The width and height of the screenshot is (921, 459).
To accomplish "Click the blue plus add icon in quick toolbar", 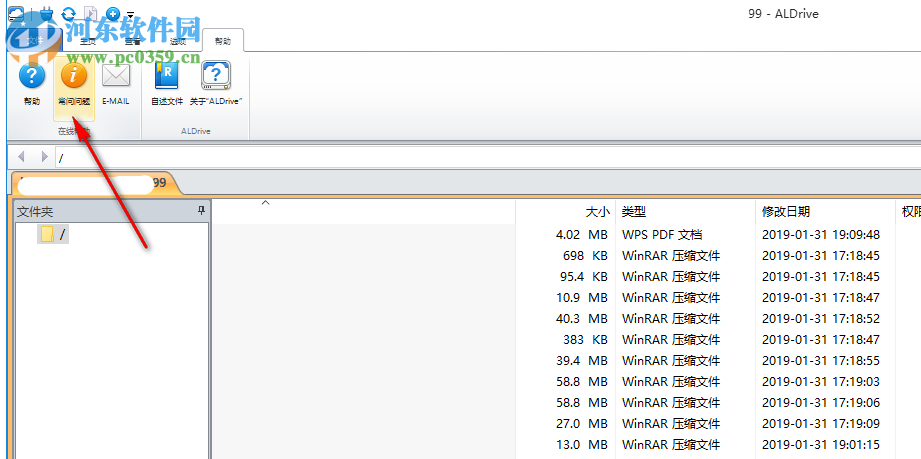I will click(x=113, y=13).
